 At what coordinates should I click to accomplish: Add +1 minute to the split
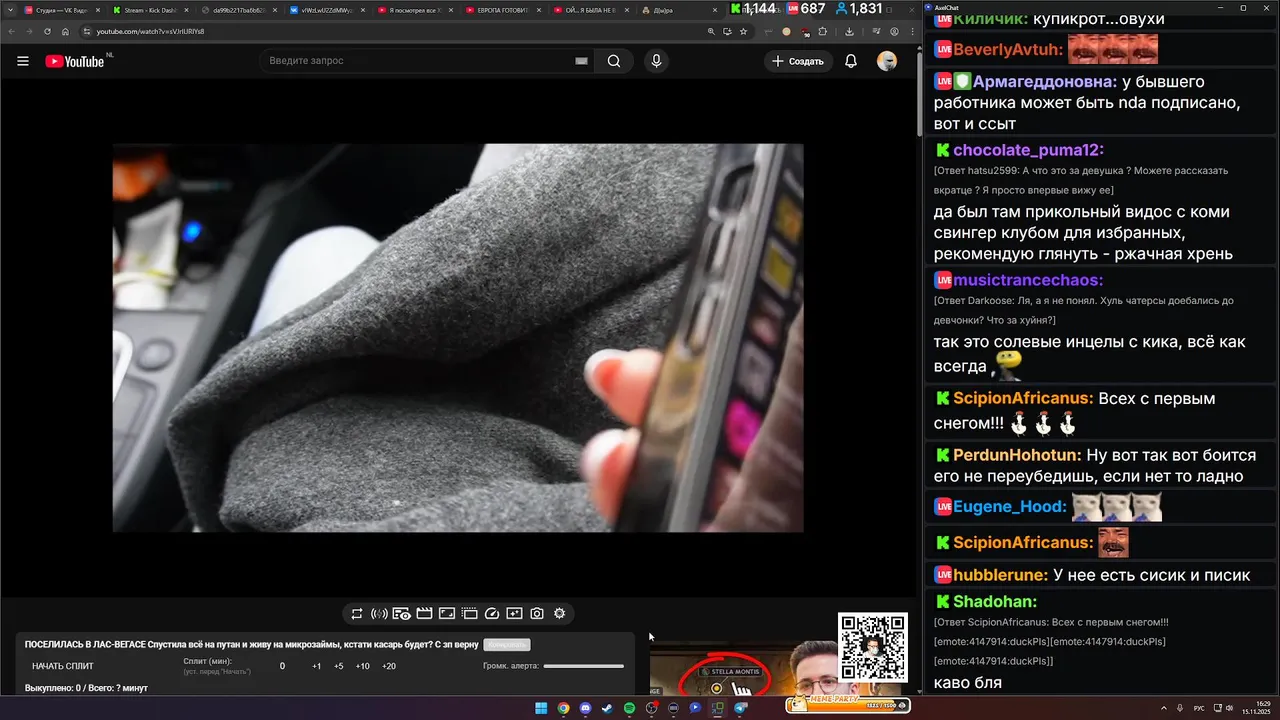316,666
